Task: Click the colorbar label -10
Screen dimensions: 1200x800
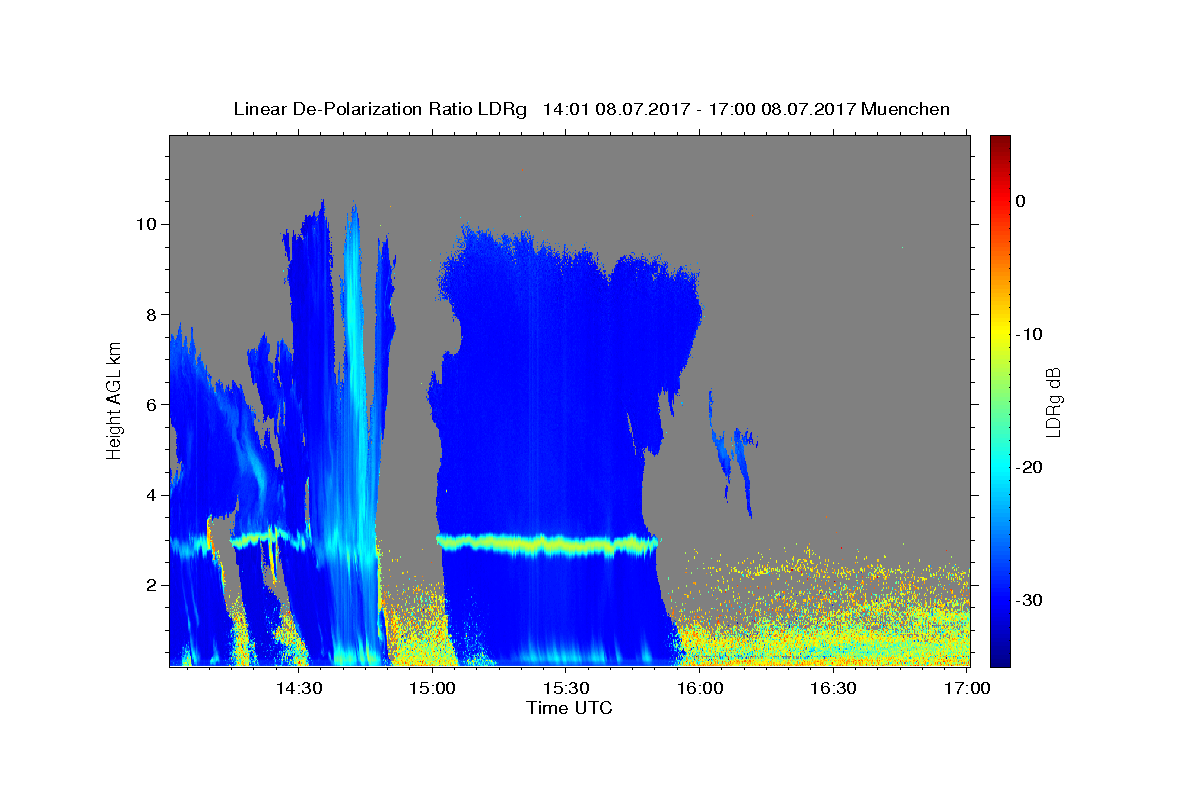Action: [x=1031, y=334]
